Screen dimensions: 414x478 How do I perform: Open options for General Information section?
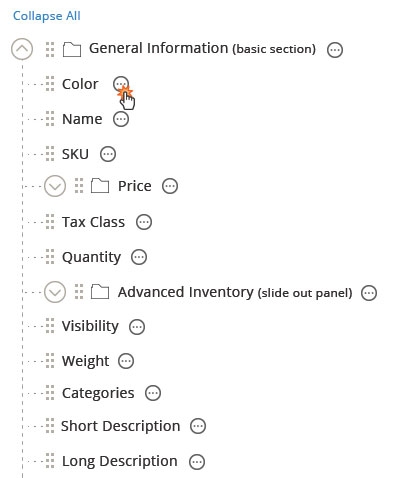335,50
